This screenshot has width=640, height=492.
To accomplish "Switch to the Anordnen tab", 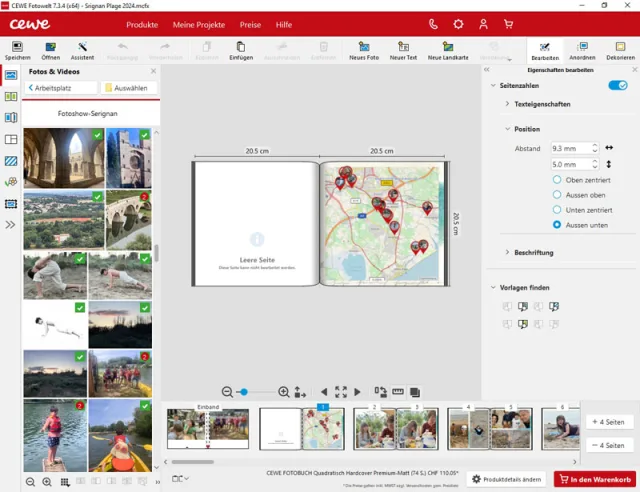I will 582,52.
